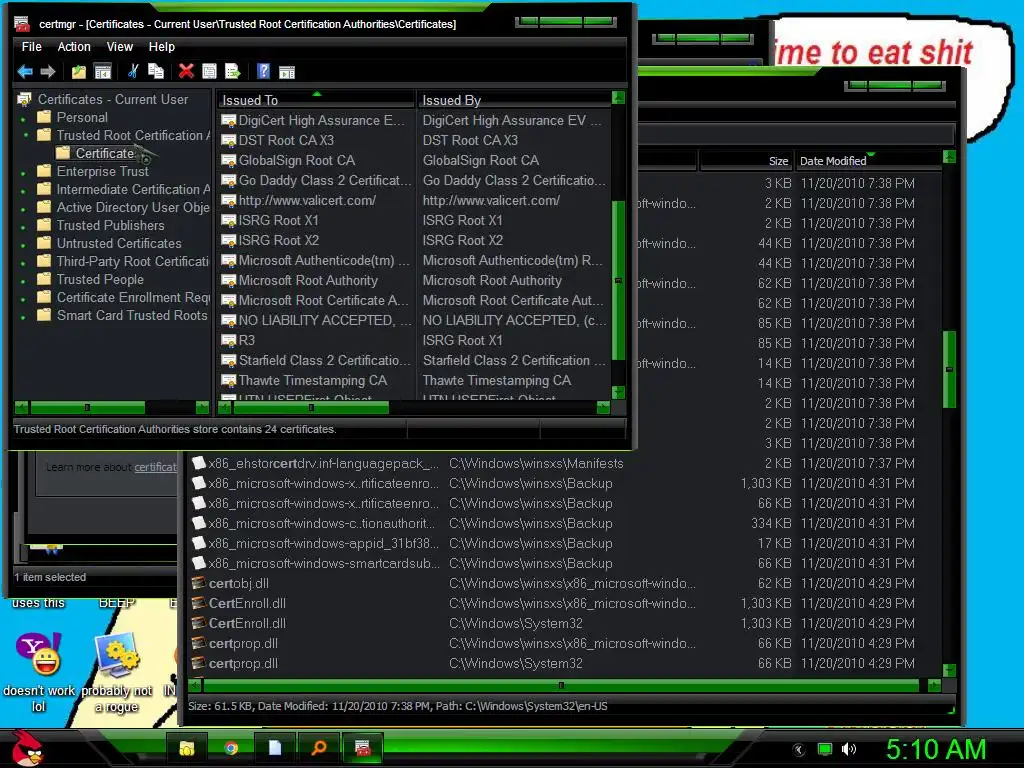1024x768 pixels.
Task: Open the Action menu
Action: pyautogui.click(x=74, y=46)
